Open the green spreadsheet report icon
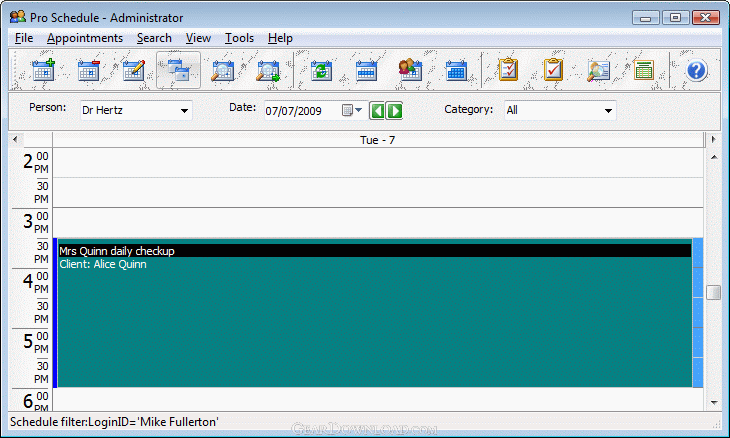730x438 pixels. point(643,71)
